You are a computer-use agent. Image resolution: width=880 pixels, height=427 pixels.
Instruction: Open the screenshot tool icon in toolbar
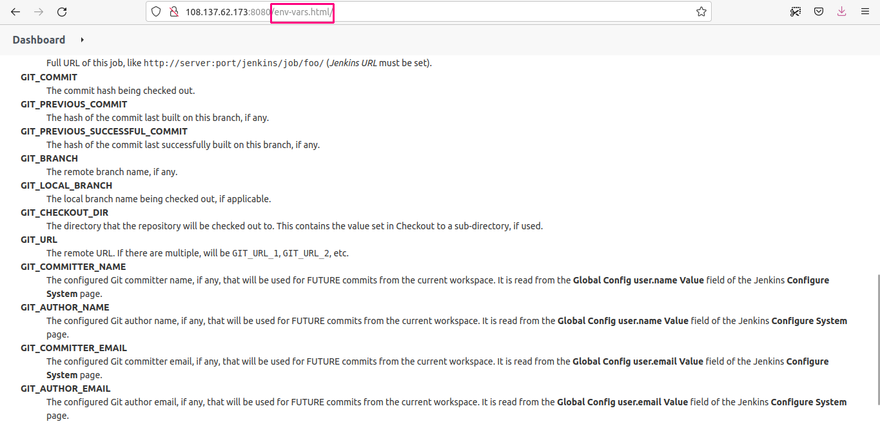pos(795,12)
